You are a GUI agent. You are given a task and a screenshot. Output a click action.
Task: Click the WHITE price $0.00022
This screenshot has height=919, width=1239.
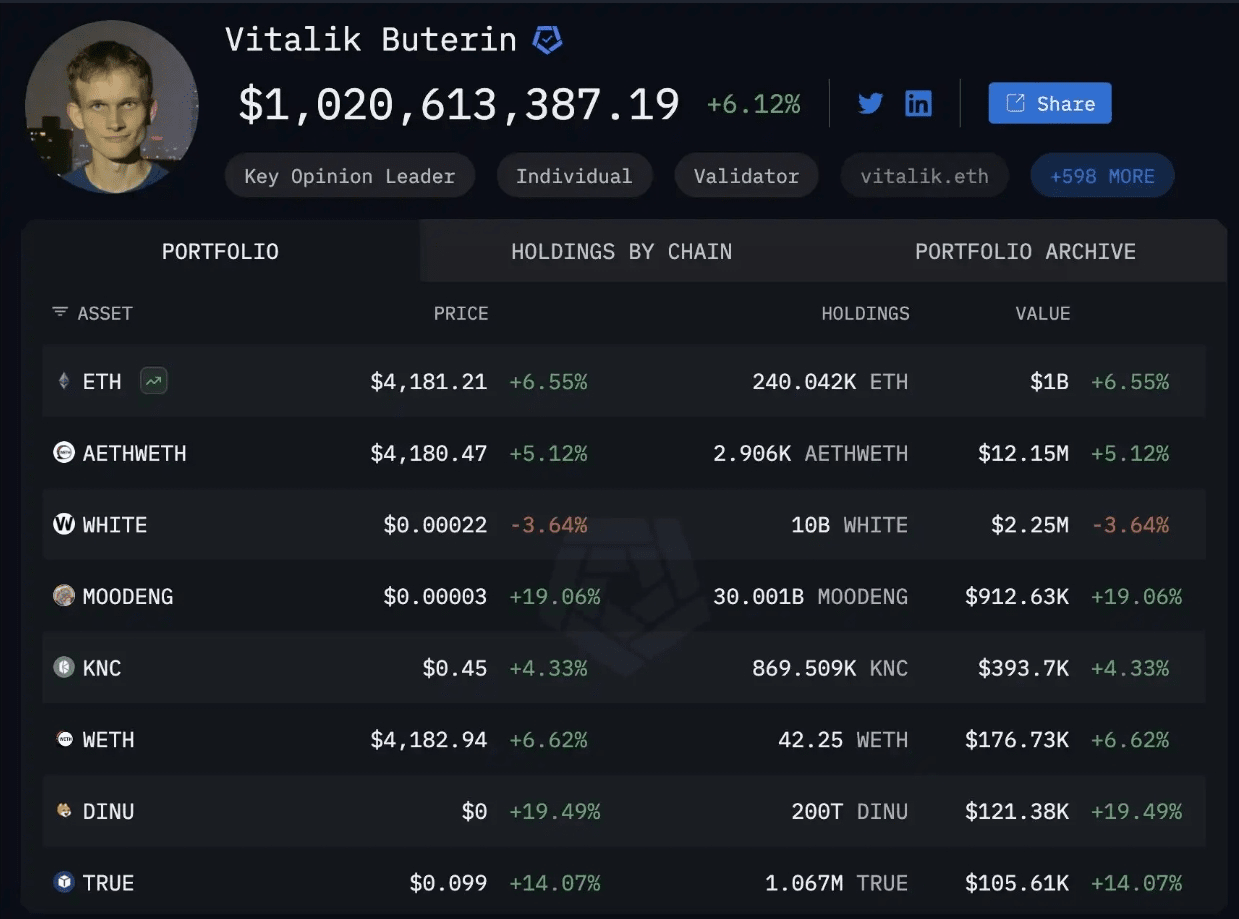click(436, 525)
